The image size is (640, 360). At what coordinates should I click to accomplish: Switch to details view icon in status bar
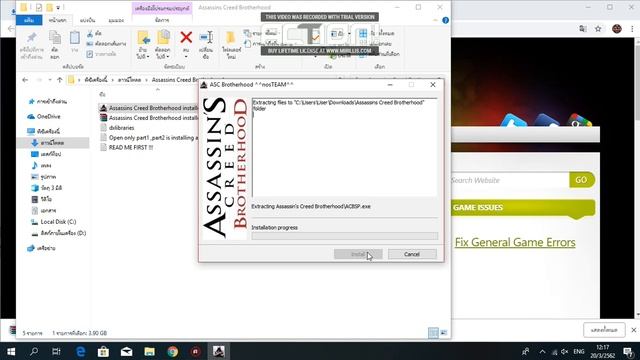click(x=433, y=333)
